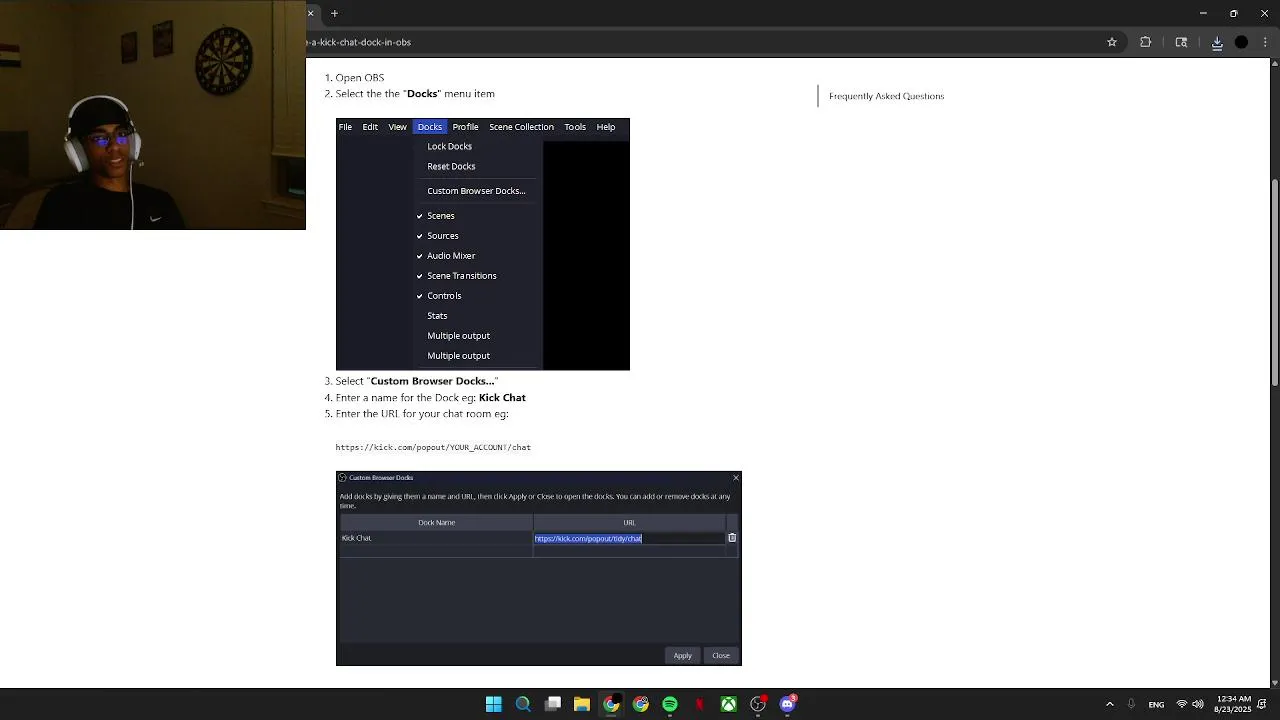Click the YOUR_ACCOUNT chat URL code text

(x=433, y=447)
